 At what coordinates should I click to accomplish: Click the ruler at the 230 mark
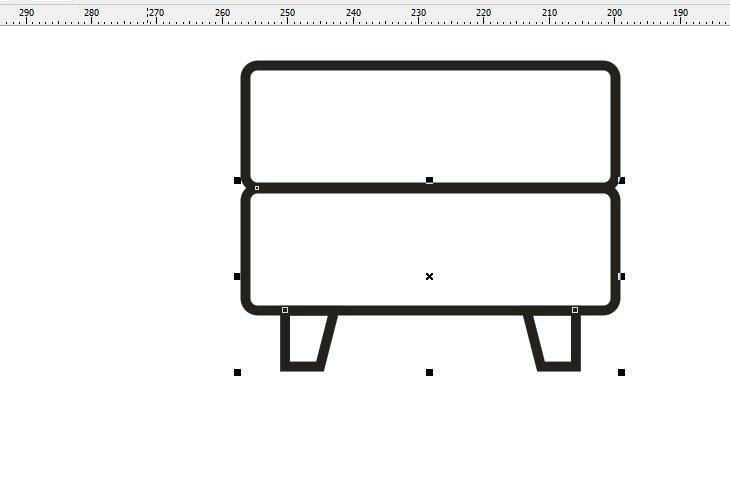point(419,13)
